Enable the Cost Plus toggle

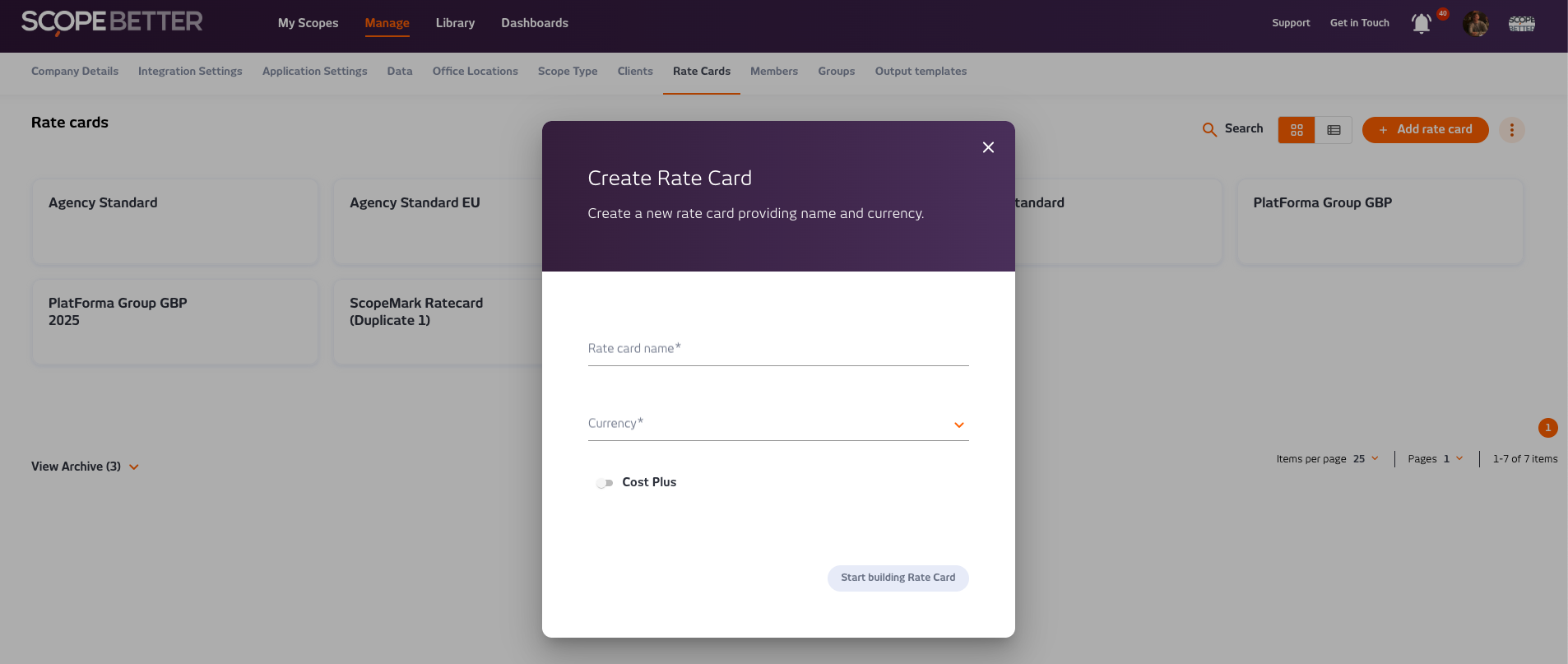pos(605,483)
